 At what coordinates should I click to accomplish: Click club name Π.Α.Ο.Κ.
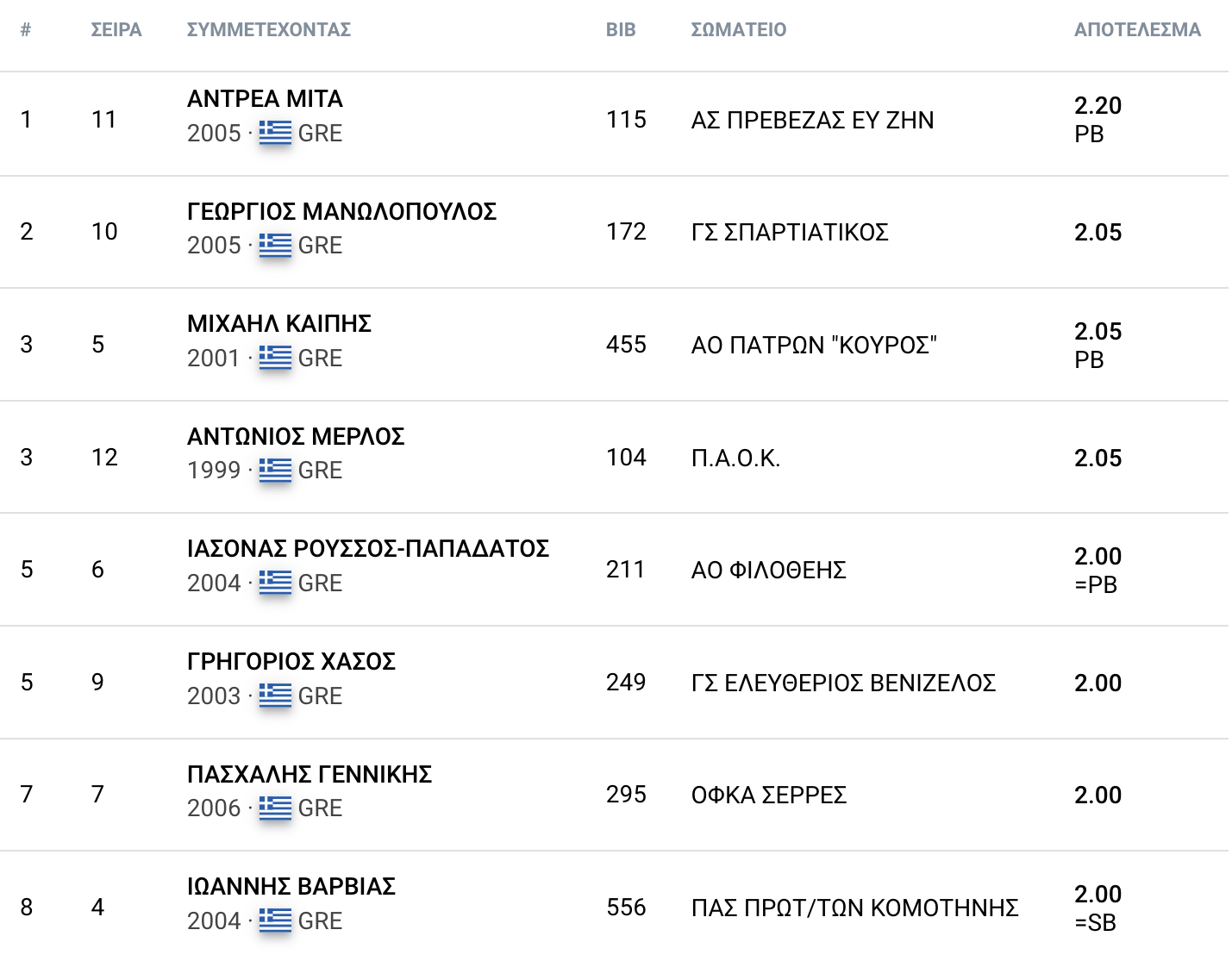pos(735,459)
